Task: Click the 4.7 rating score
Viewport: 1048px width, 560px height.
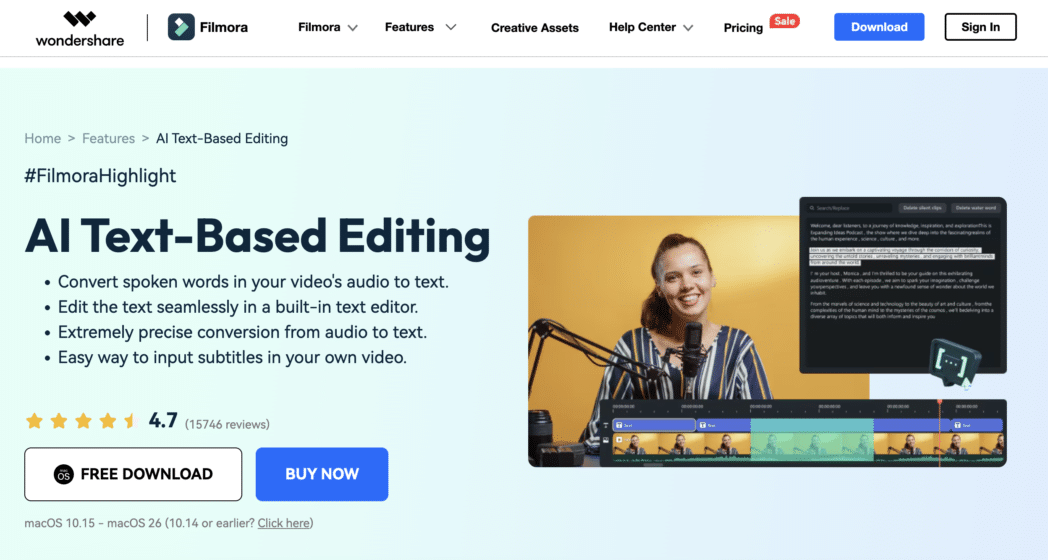Action: [162, 420]
